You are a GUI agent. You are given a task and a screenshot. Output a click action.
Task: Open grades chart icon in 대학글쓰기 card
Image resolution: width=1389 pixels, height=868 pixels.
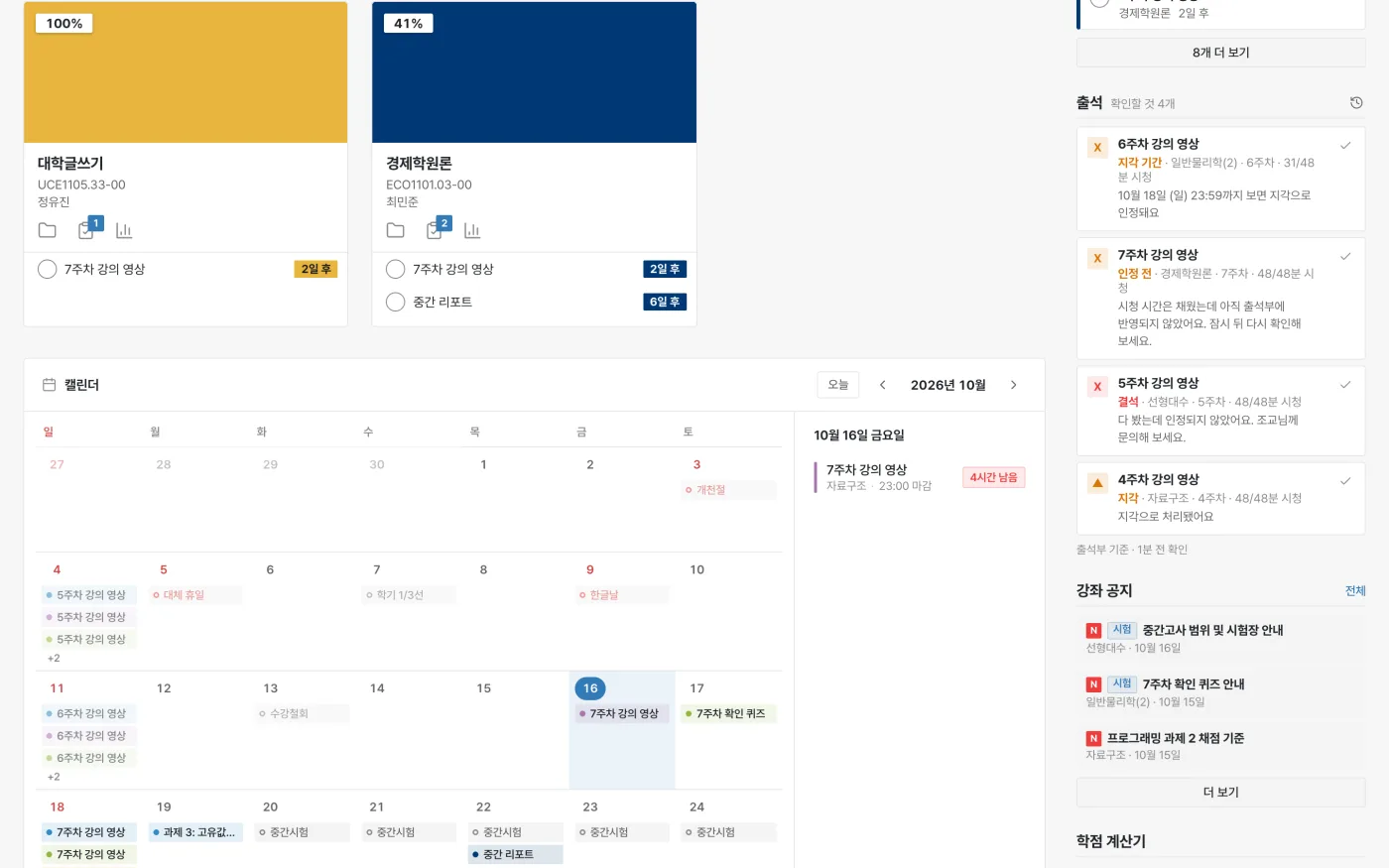coord(124,230)
